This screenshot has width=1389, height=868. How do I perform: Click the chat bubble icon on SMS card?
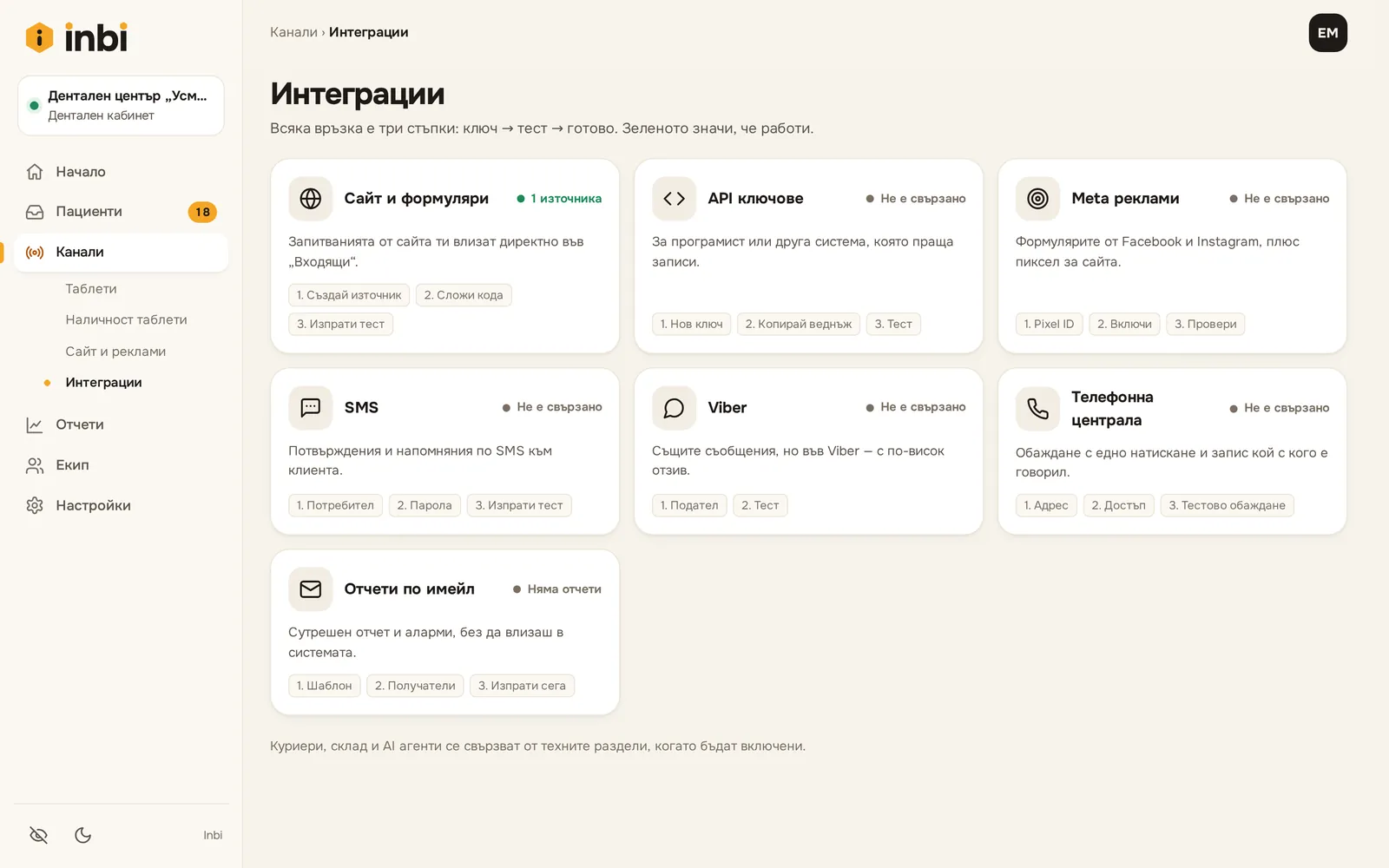tap(311, 407)
